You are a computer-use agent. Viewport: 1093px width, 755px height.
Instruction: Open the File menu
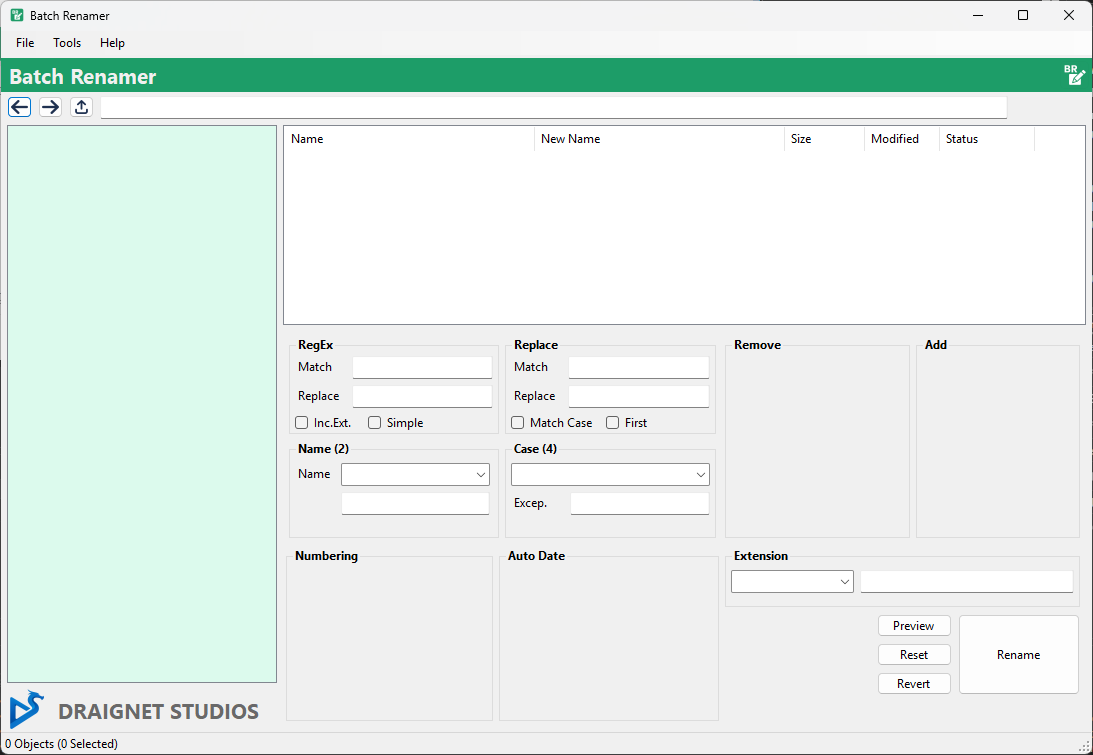point(25,43)
